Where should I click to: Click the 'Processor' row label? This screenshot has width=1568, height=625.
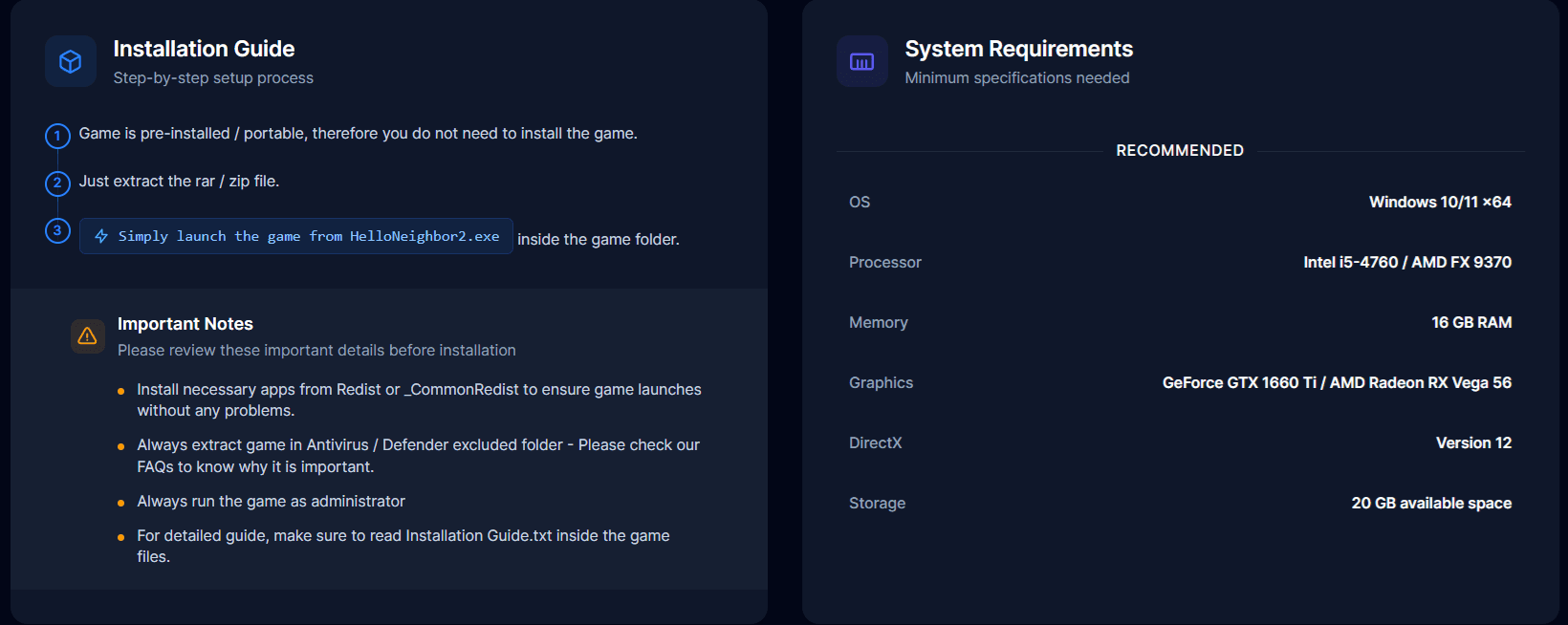click(x=885, y=263)
